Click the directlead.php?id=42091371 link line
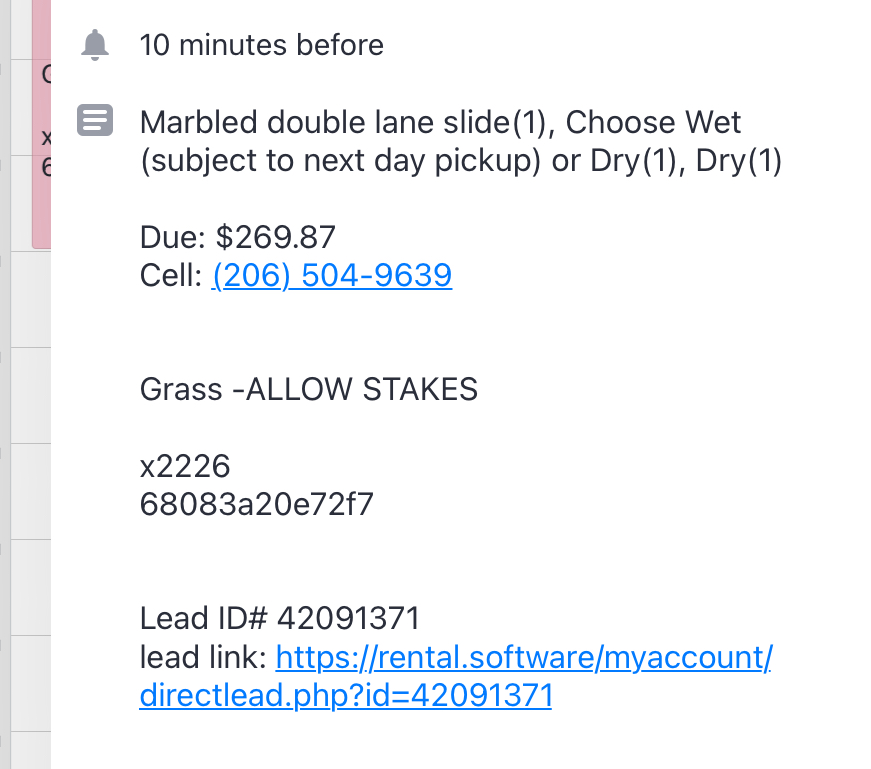Image resolution: width=871 pixels, height=769 pixels. pyautogui.click(x=345, y=696)
